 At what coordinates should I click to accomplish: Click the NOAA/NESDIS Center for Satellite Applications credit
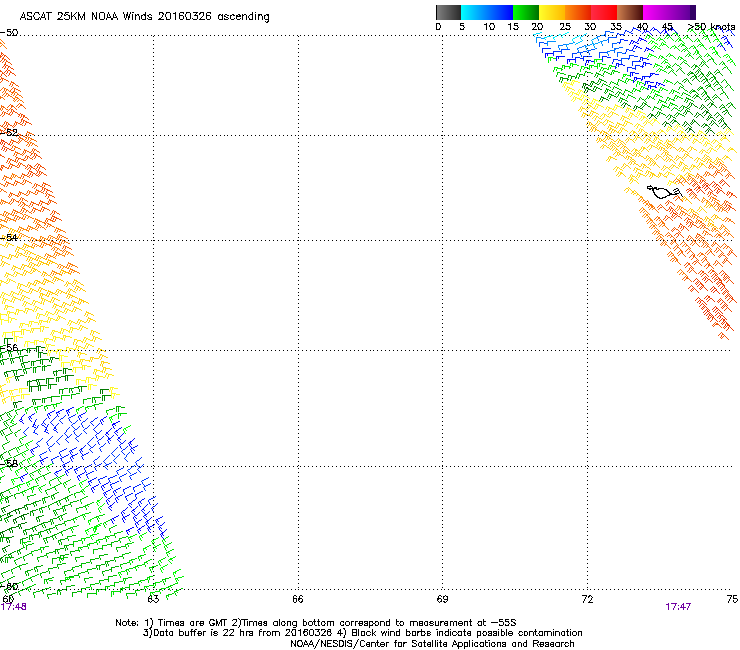point(432,644)
